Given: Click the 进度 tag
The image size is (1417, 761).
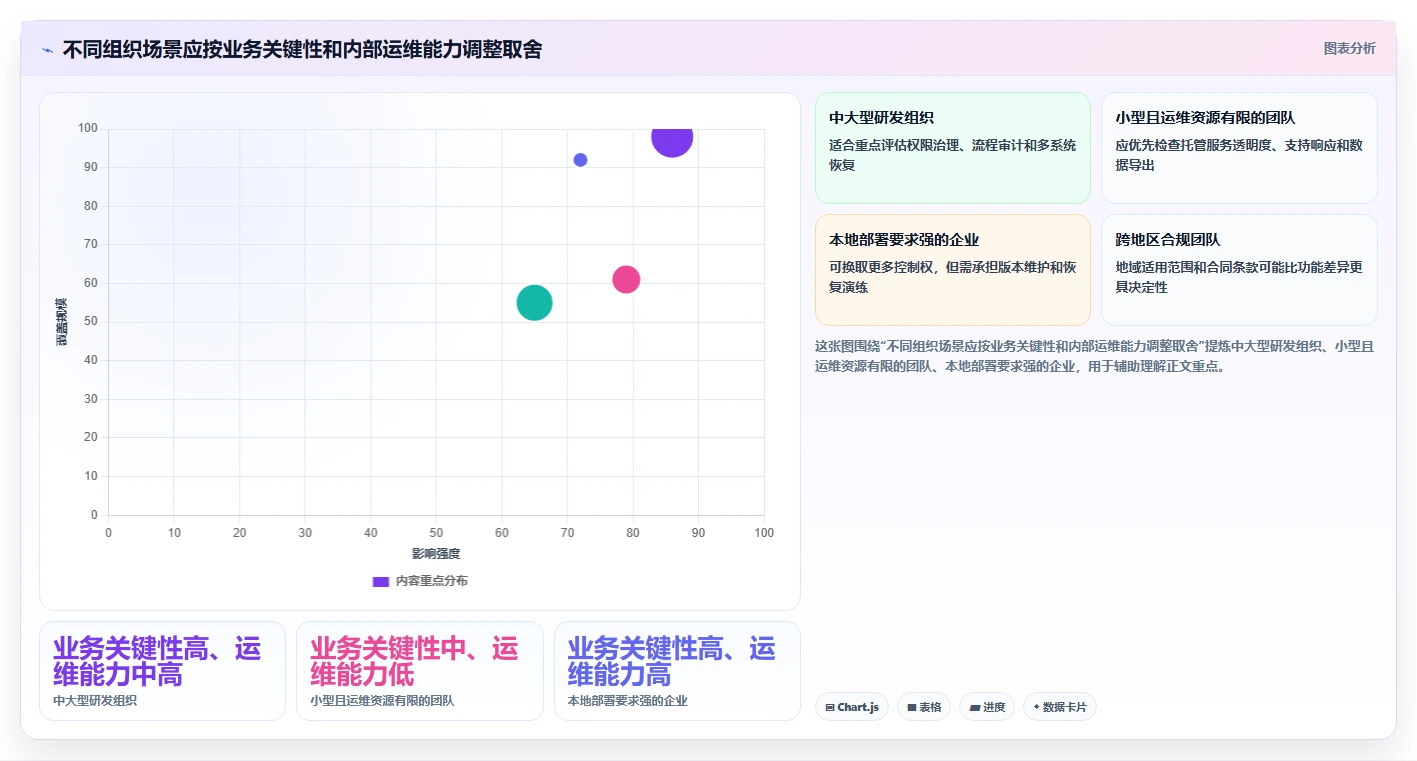Looking at the screenshot, I should 987,707.
